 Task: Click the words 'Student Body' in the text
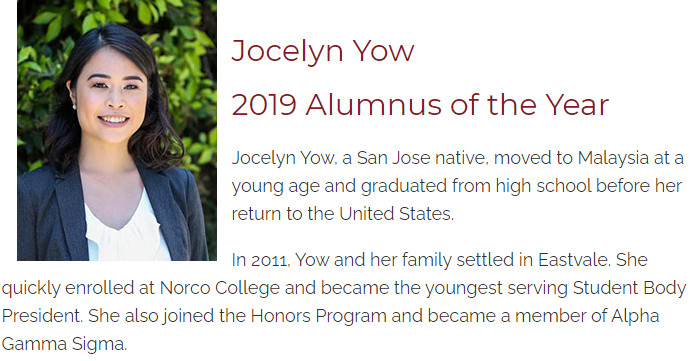pyautogui.click(x=629, y=288)
